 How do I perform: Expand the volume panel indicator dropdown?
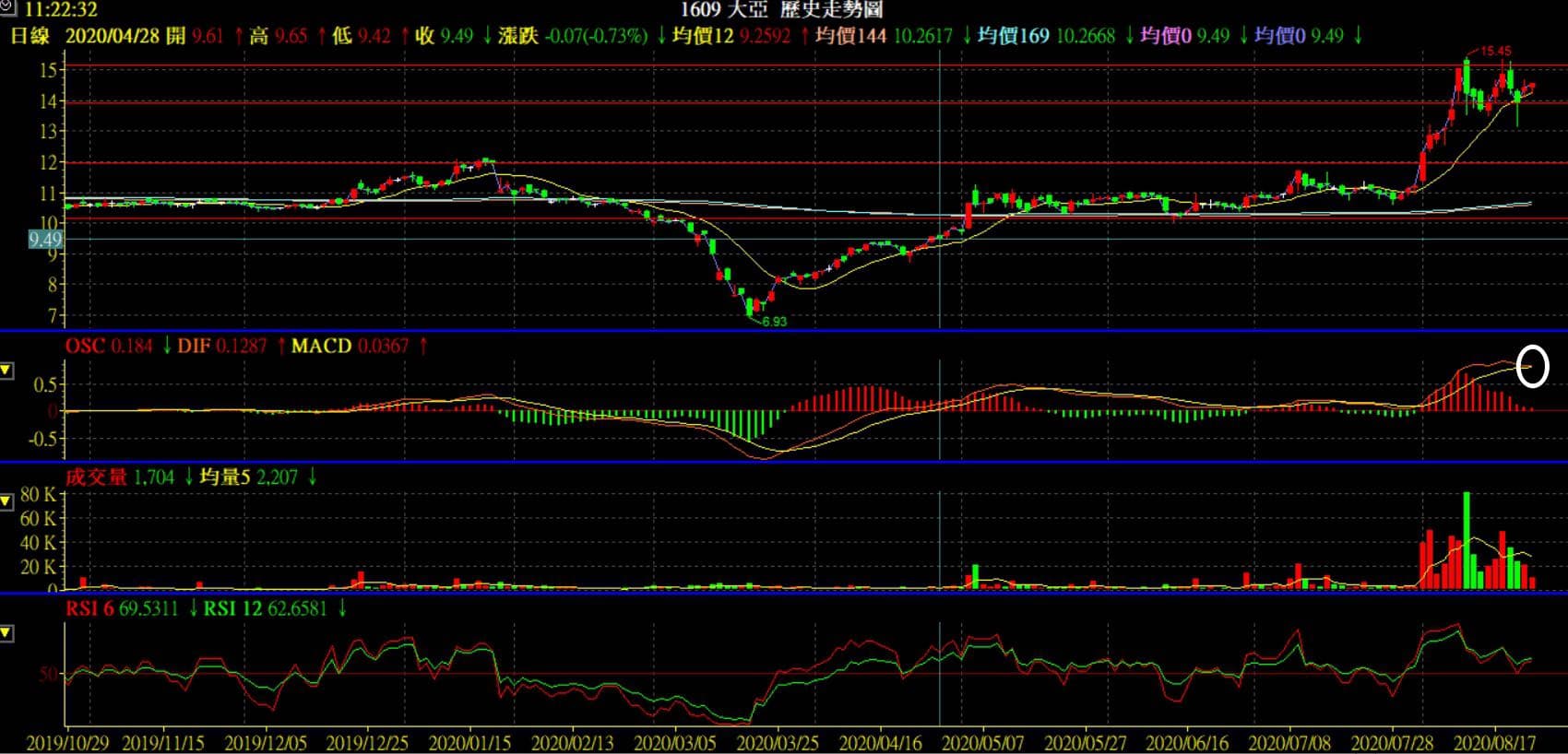[x=6, y=501]
